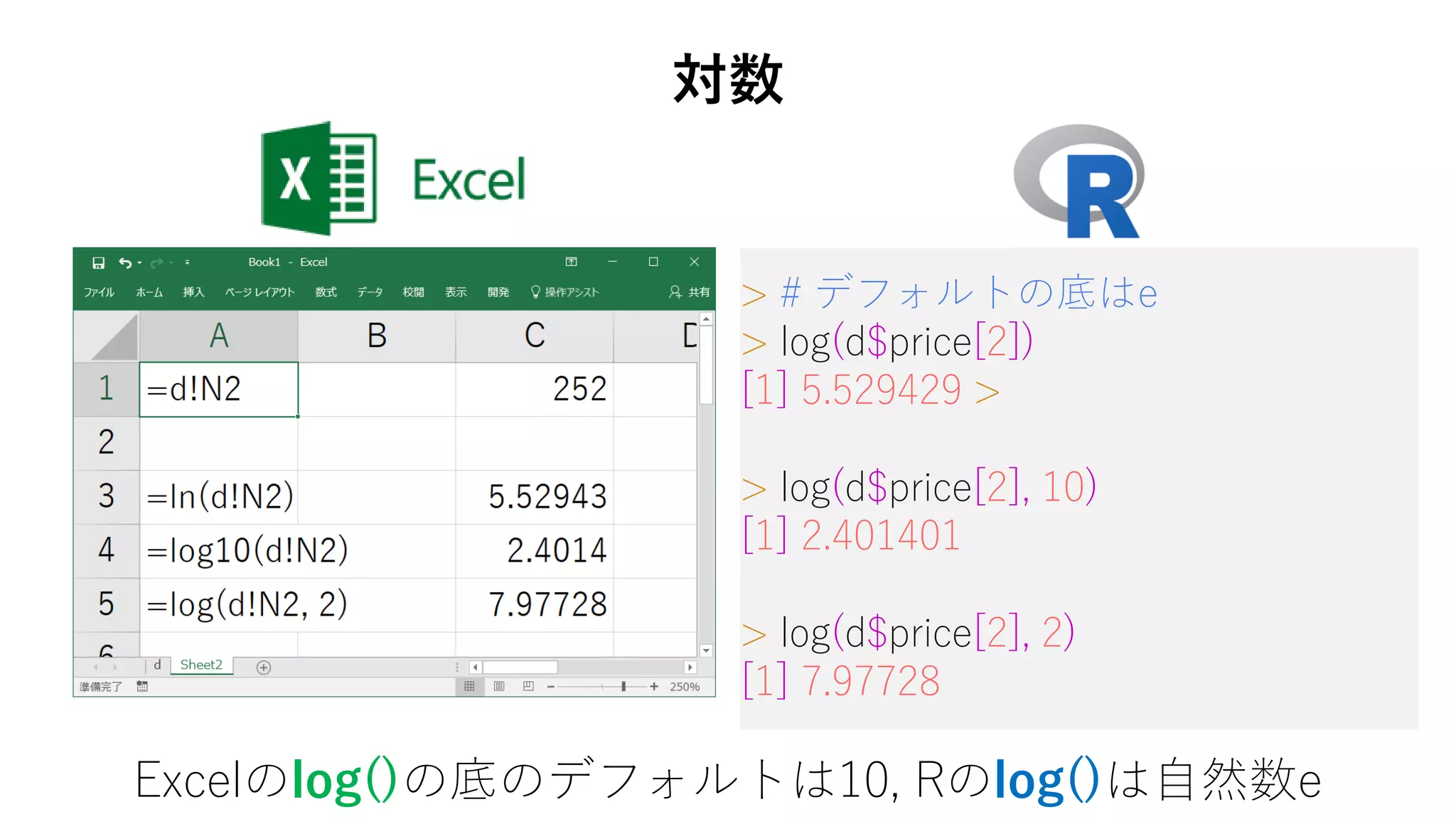Select row 5 header
This screenshot has height=819, width=1456.
click(107, 604)
